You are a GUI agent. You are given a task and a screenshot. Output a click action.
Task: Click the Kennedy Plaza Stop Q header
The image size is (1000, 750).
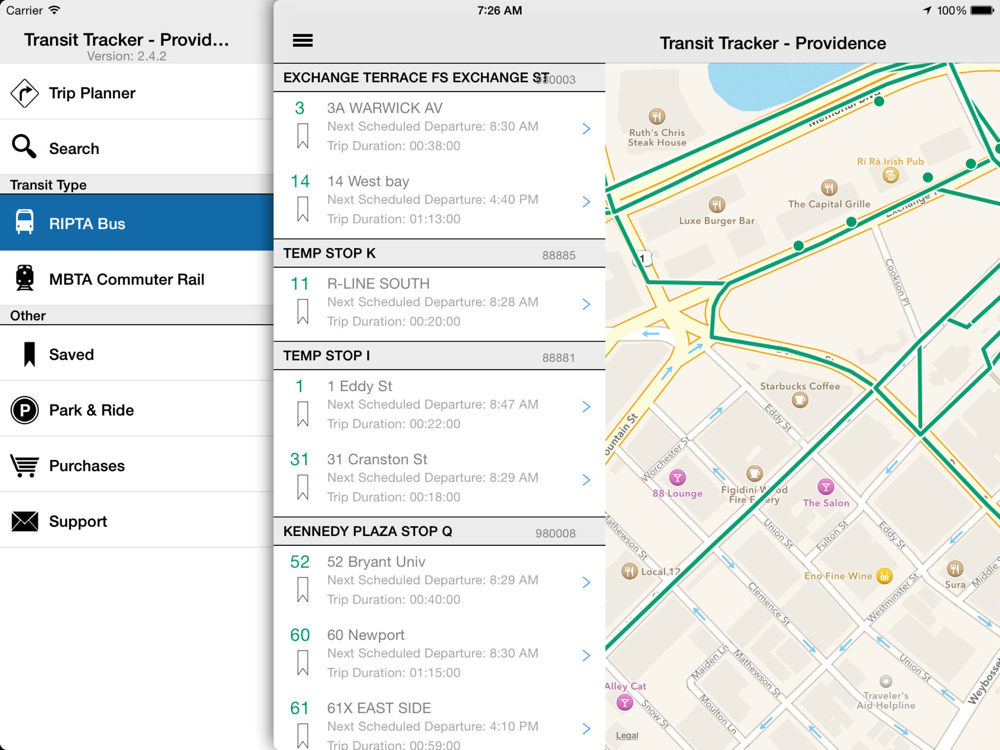439,532
